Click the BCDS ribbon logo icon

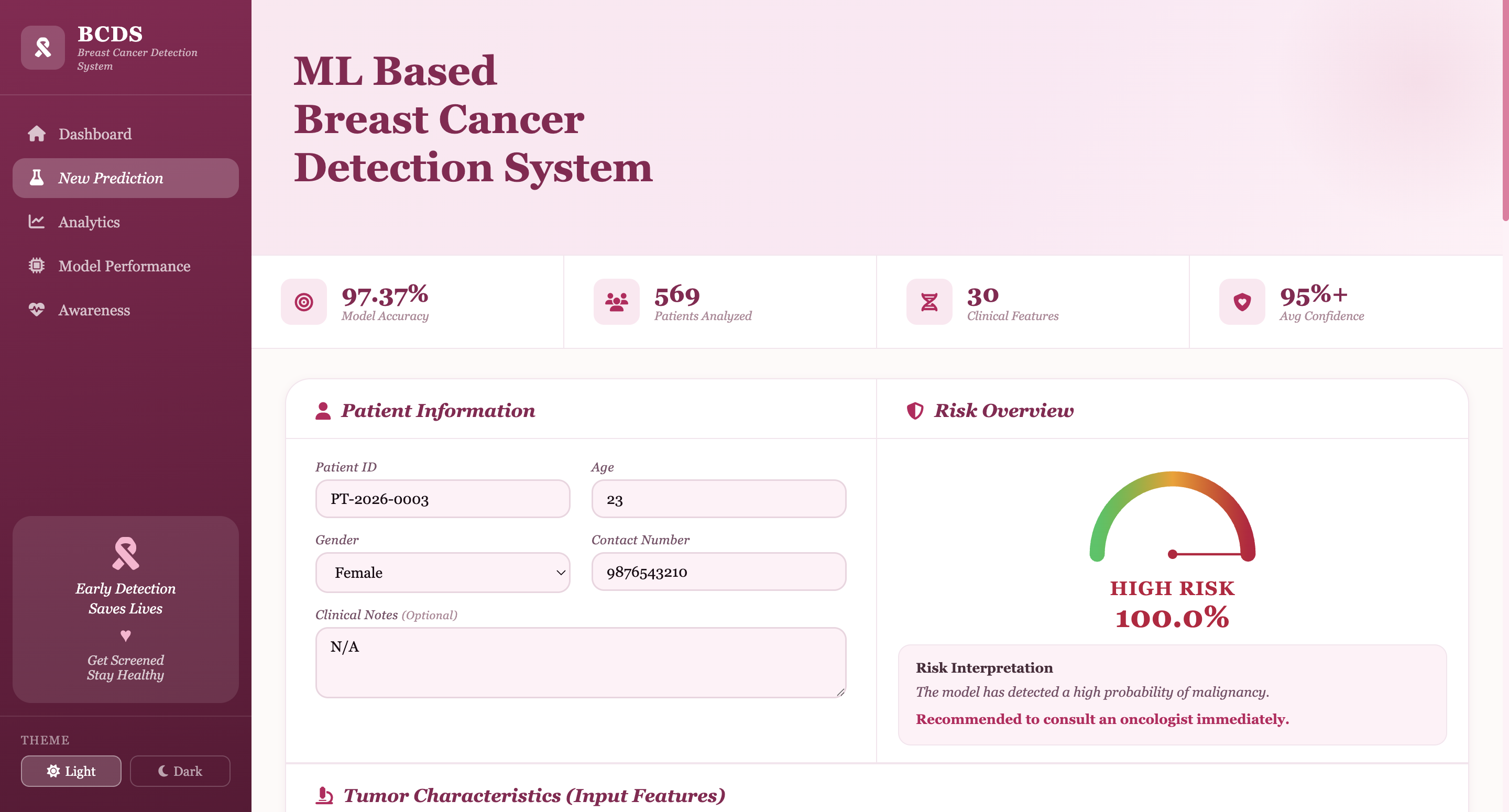[x=43, y=48]
